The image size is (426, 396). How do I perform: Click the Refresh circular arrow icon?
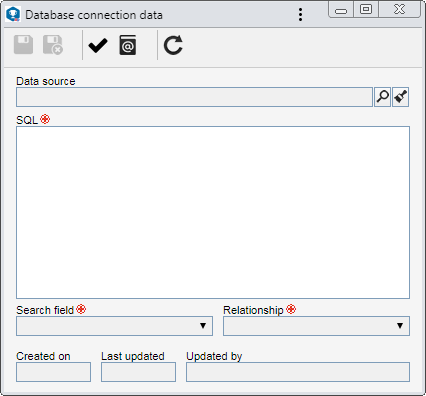(x=173, y=45)
